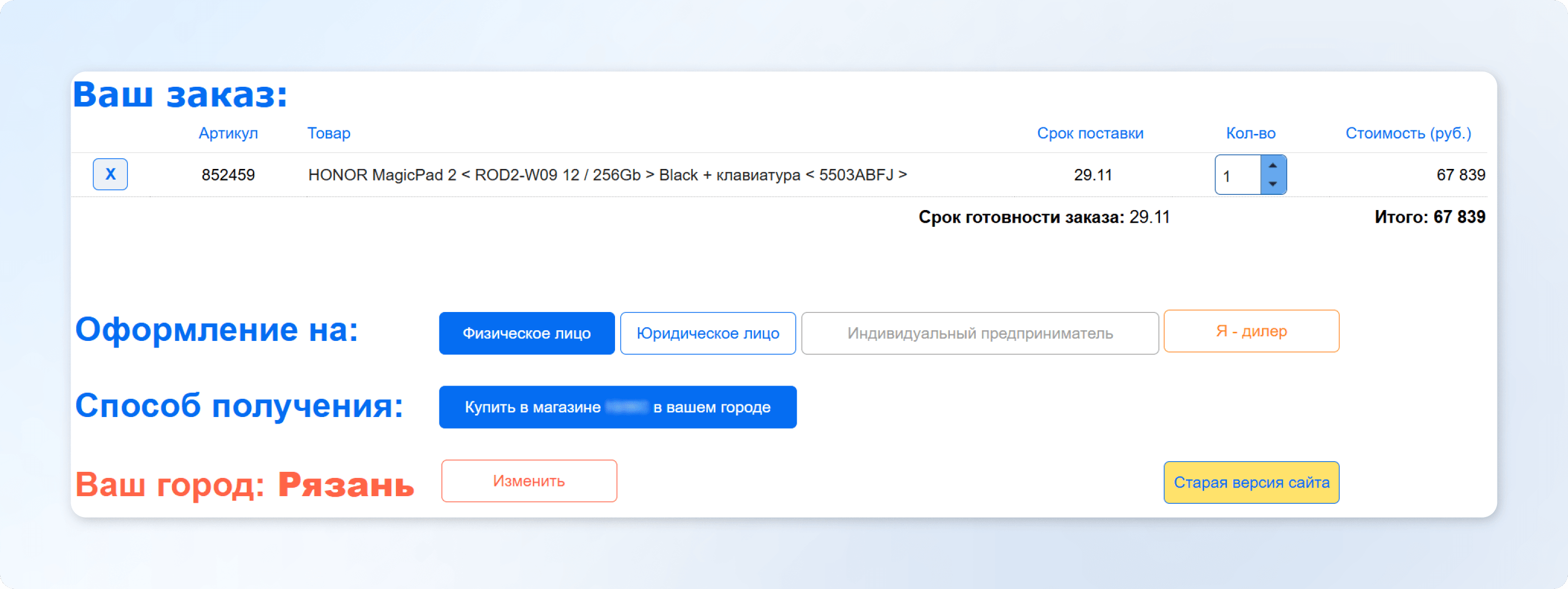Click quantity increase arrow
1568x589 pixels.
point(1273,164)
